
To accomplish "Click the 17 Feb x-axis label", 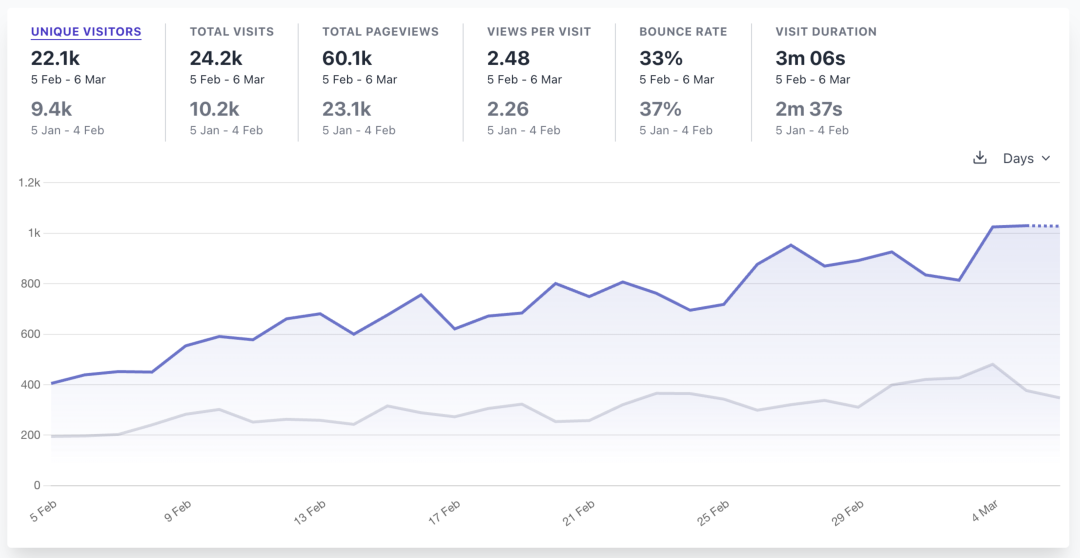I will click(444, 513).
